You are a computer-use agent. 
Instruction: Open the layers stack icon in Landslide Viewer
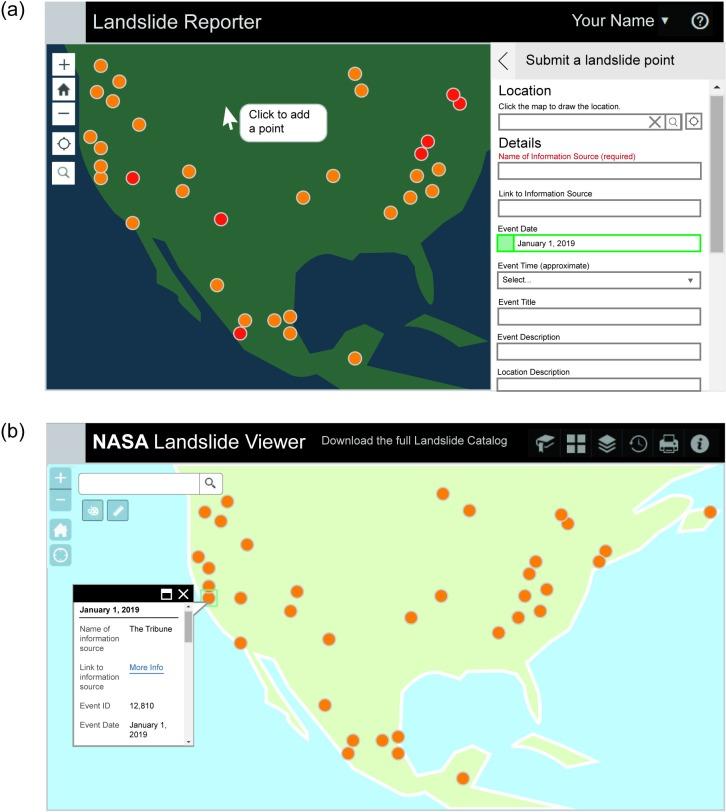click(x=607, y=444)
